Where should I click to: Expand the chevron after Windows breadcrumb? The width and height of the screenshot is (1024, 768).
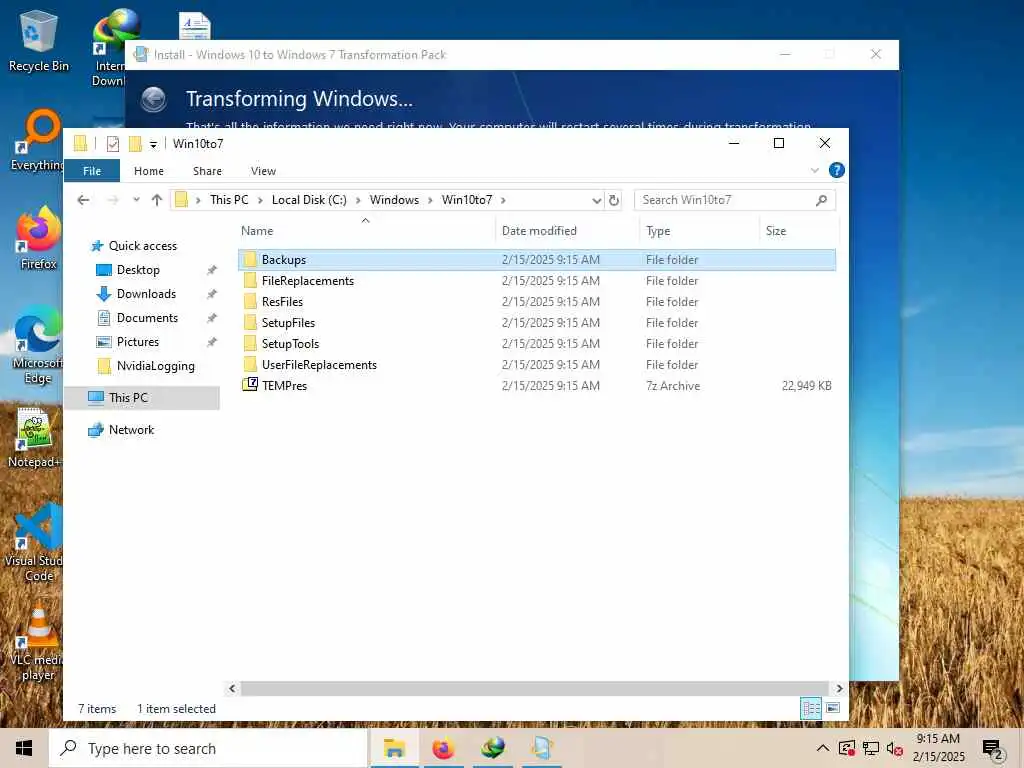pos(430,200)
